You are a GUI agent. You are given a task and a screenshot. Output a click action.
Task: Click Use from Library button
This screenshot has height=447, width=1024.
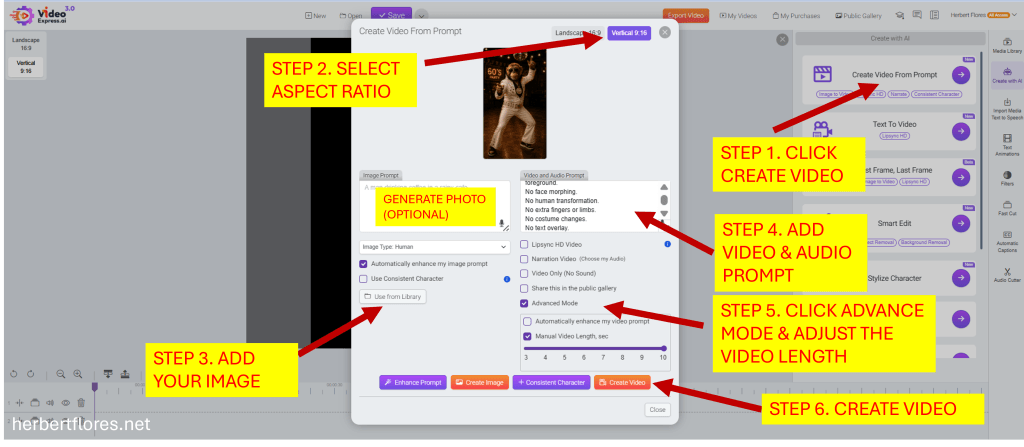[x=392, y=297]
